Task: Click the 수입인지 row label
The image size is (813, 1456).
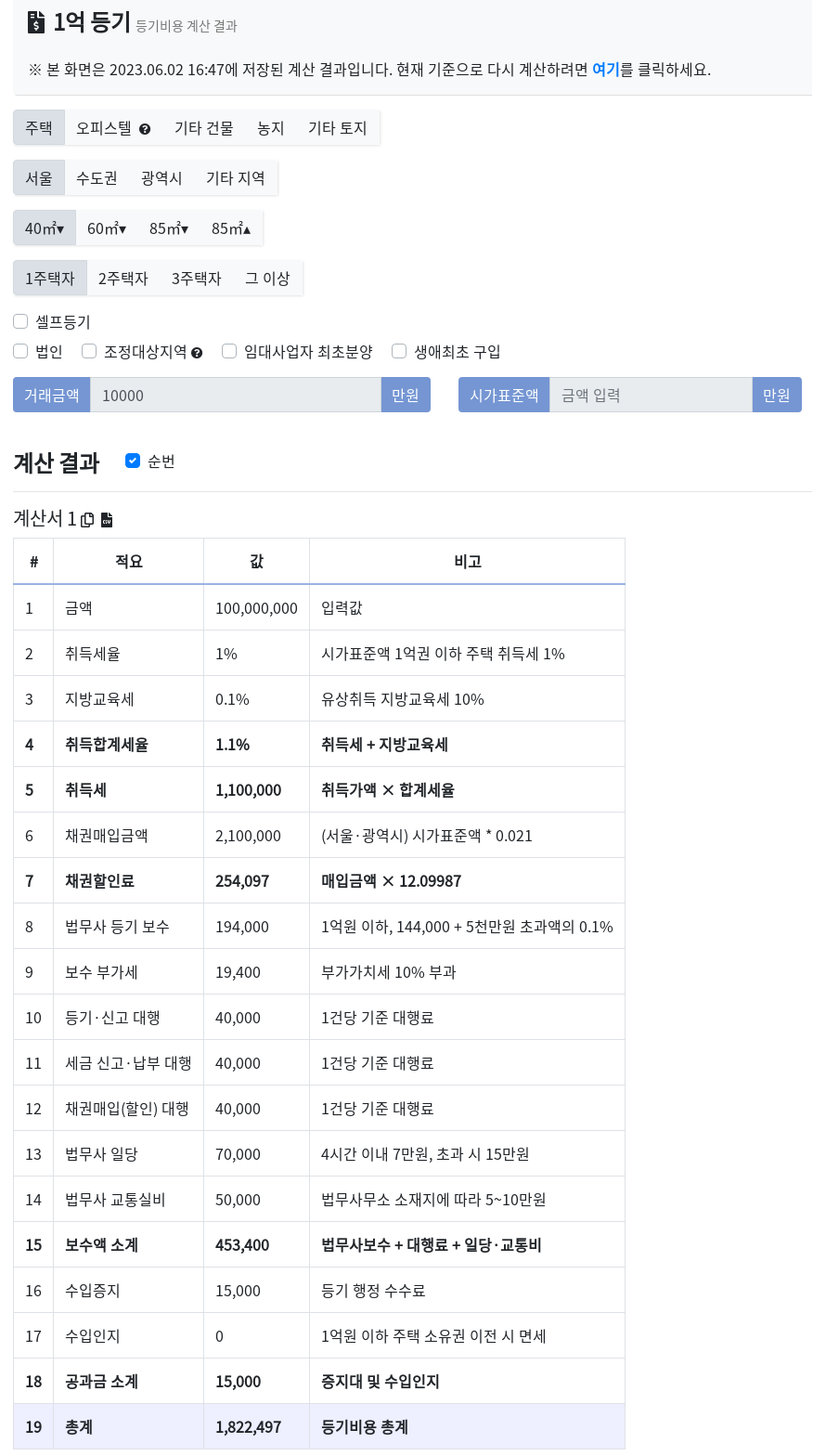Action: click(x=93, y=1336)
